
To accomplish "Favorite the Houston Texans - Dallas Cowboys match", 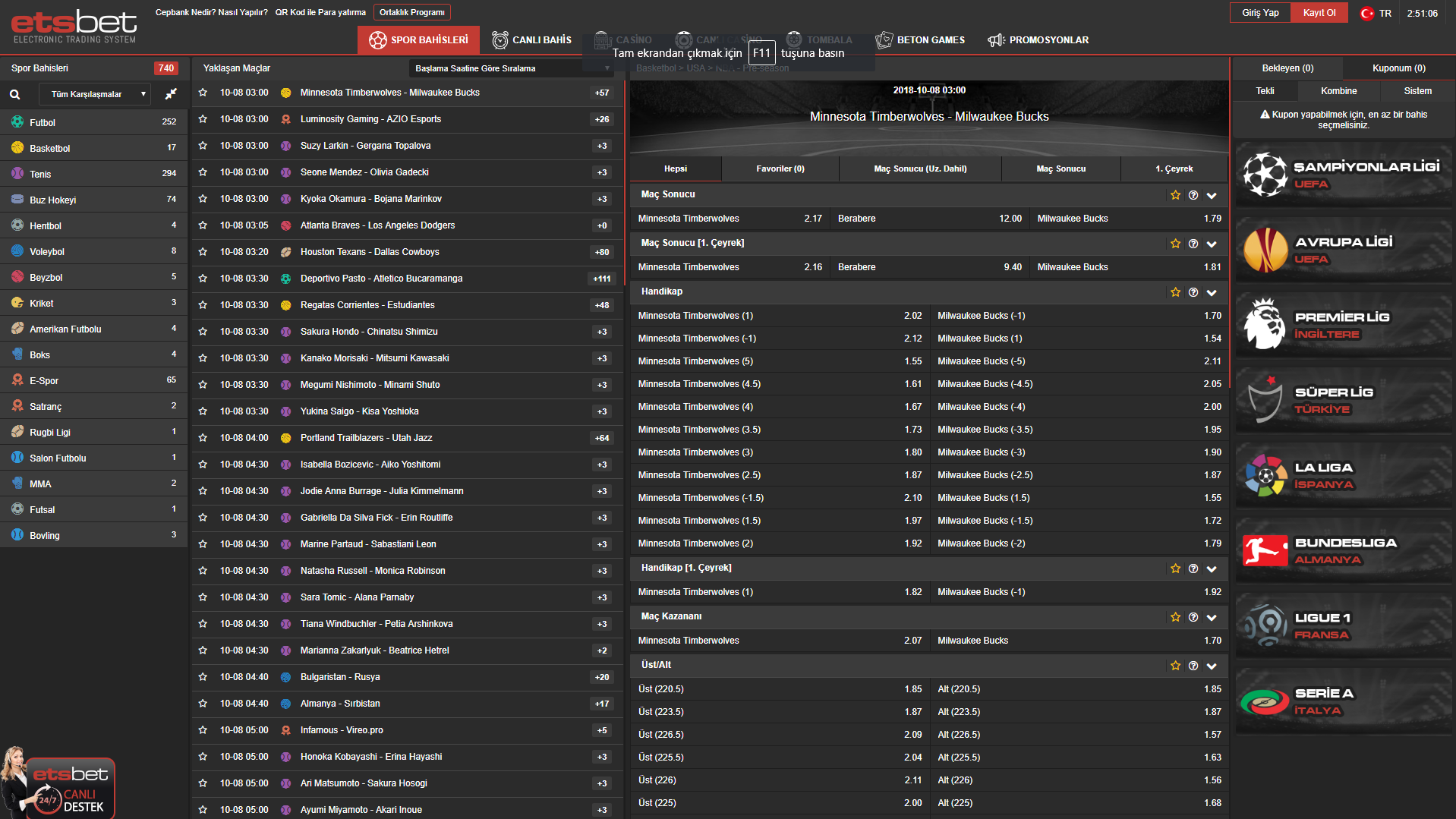I will (x=203, y=252).
